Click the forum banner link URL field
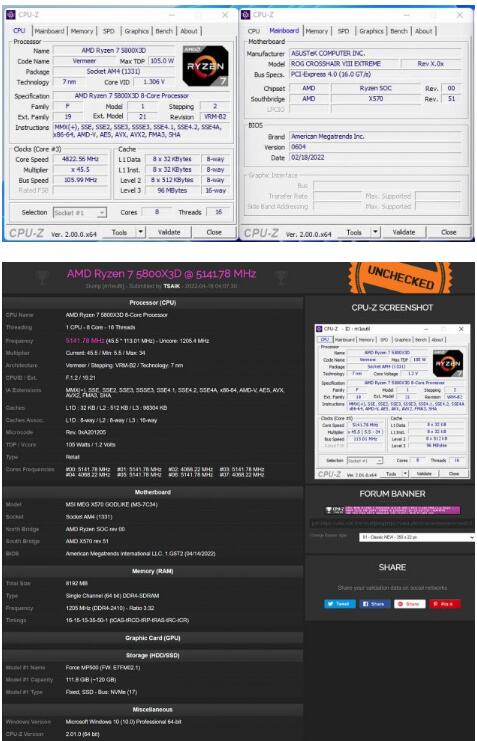 (391, 524)
